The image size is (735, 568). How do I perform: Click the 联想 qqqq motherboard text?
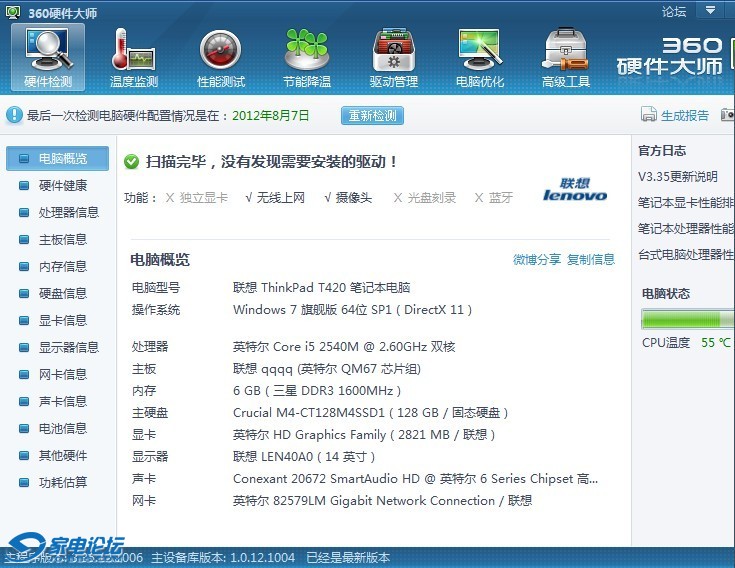327,369
